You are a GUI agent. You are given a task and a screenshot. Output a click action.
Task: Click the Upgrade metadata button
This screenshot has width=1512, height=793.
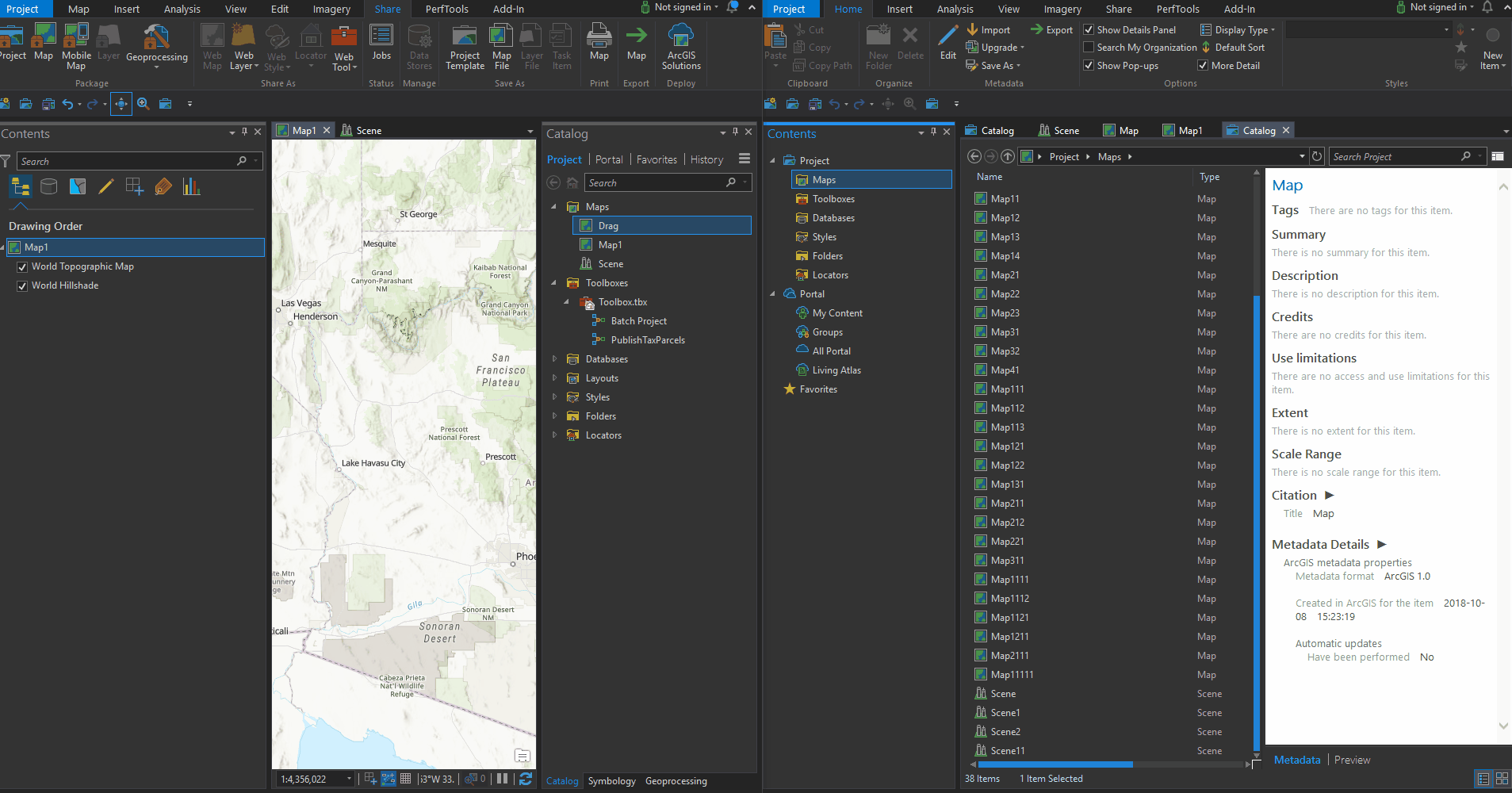[x=994, y=48]
